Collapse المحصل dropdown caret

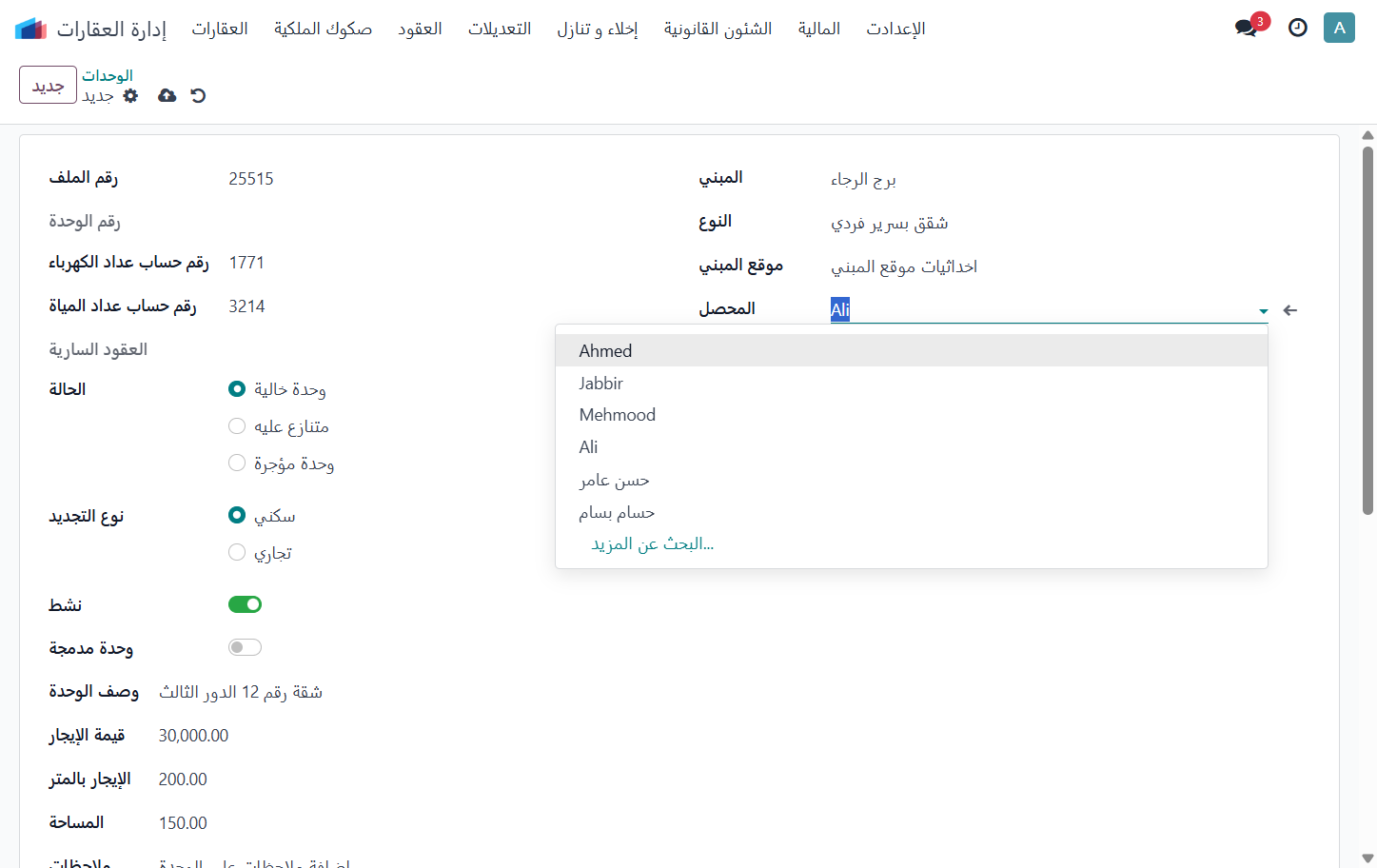(x=1263, y=311)
